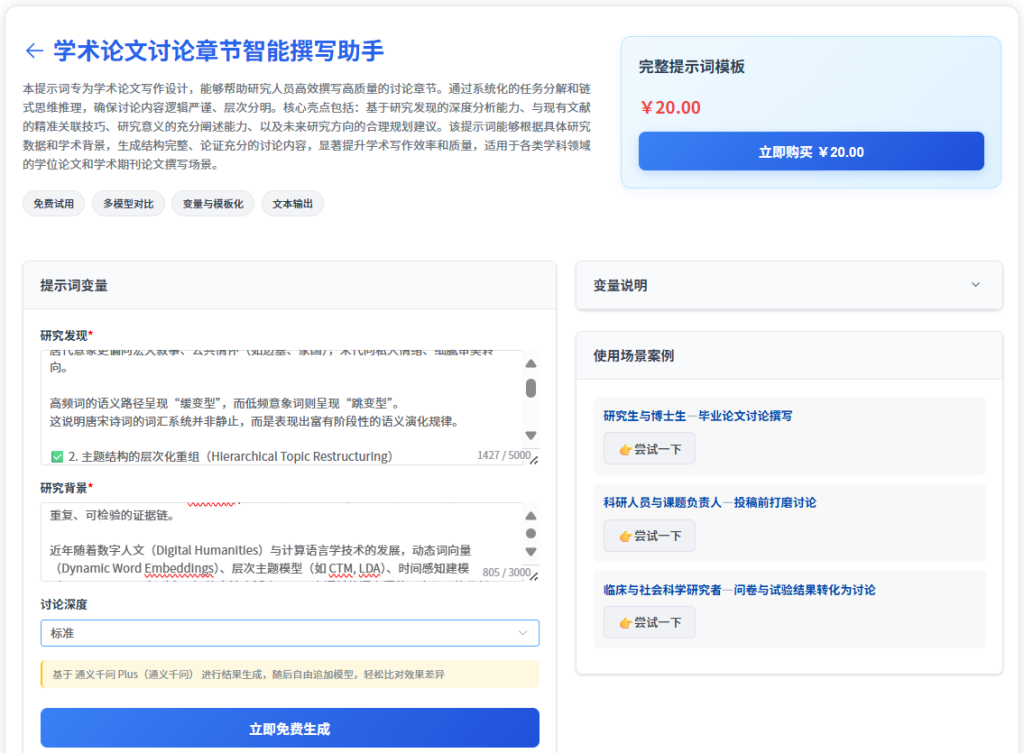Expand the 变量说明 panel chevron
Viewport: 1024px width, 753px height.
(x=976, y=285)
